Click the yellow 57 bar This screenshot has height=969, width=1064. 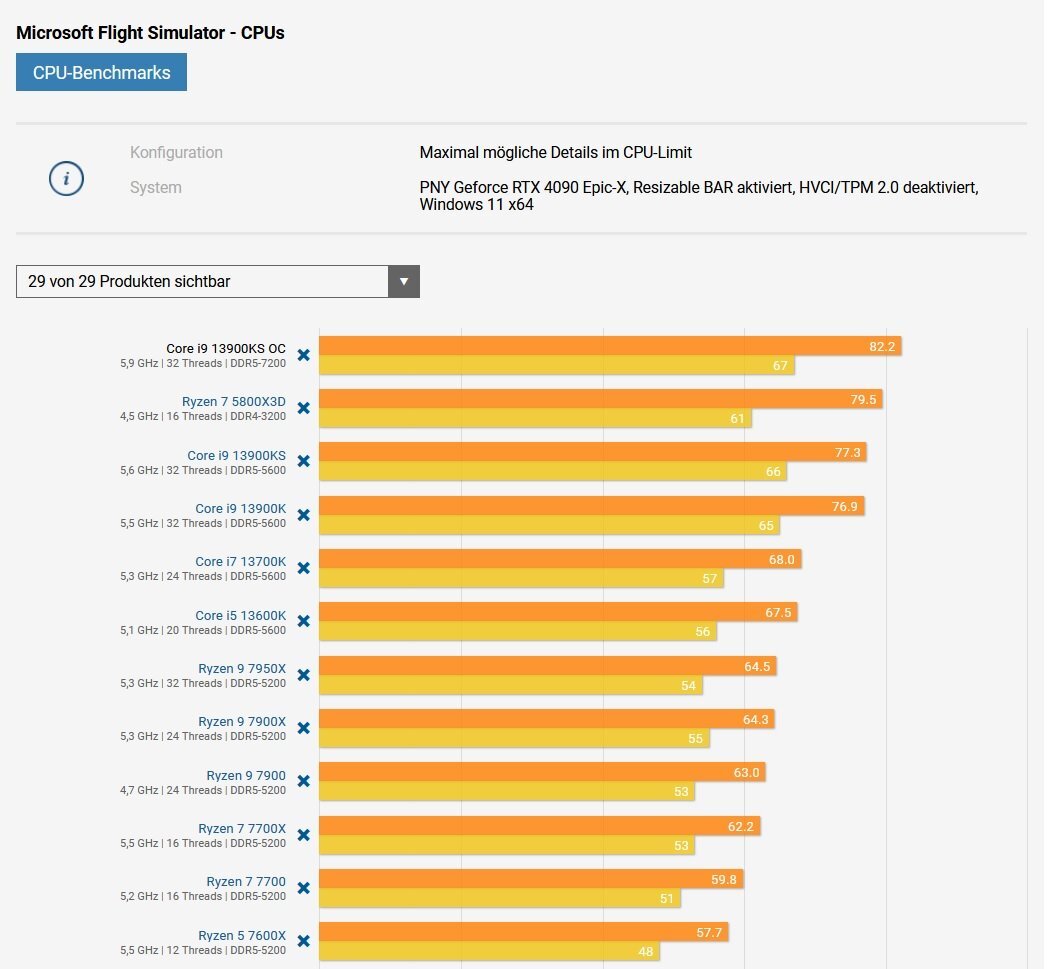click(x=521, y=578)
